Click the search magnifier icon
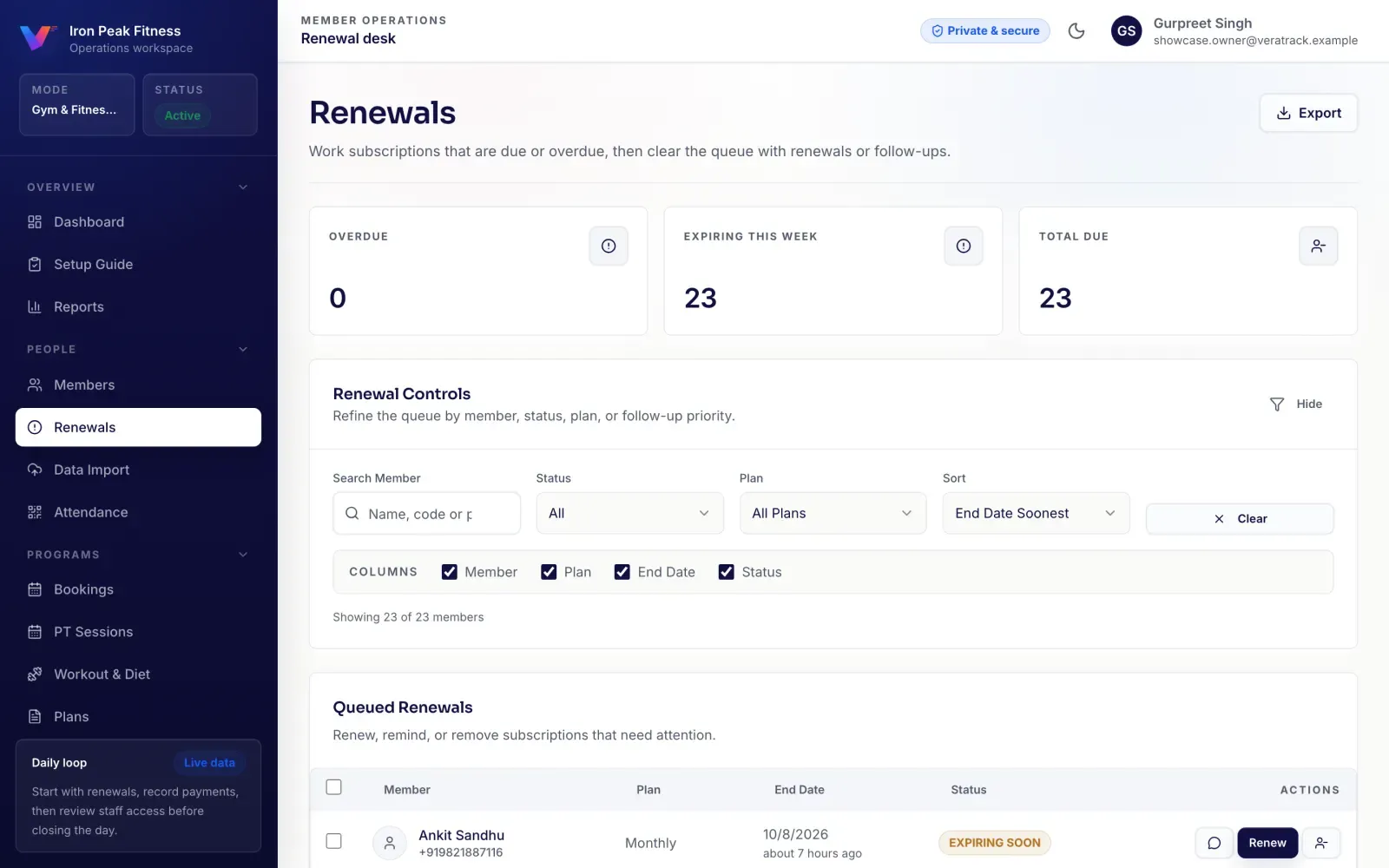This screenshot has height=868, width=1389. coord(352,514)
